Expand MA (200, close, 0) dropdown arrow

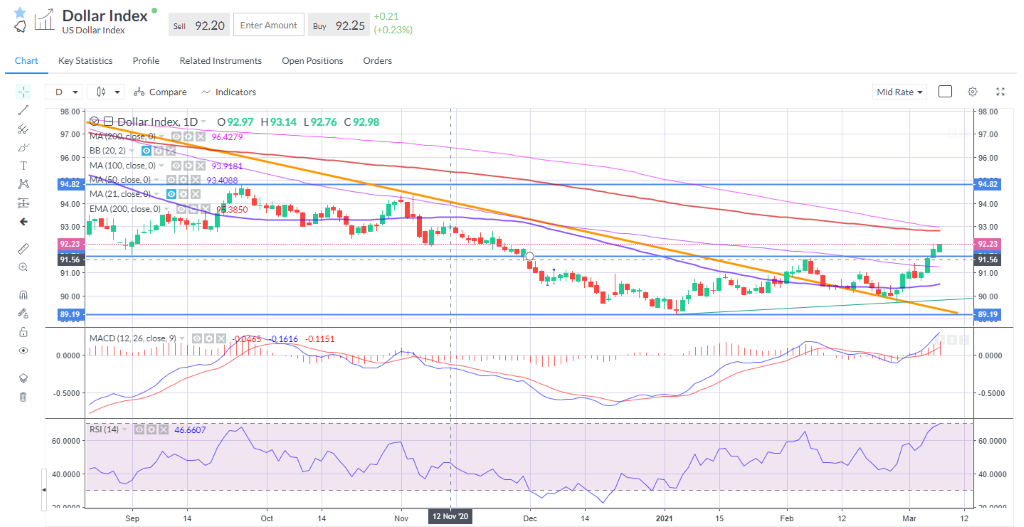(x=162, y=136)
